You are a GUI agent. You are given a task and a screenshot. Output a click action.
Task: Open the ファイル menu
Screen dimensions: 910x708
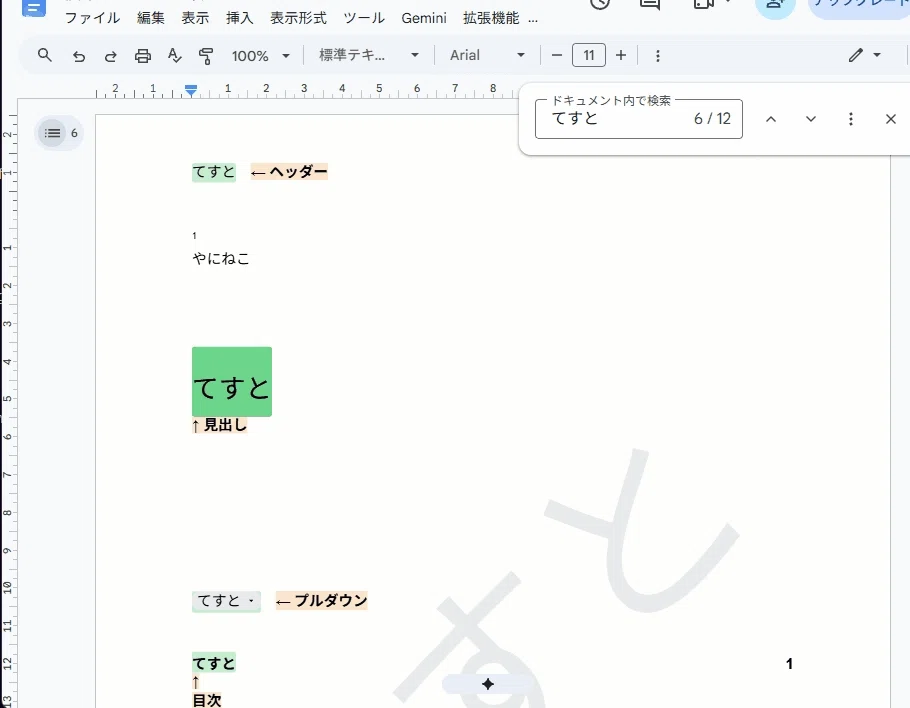tap(92, 18)
